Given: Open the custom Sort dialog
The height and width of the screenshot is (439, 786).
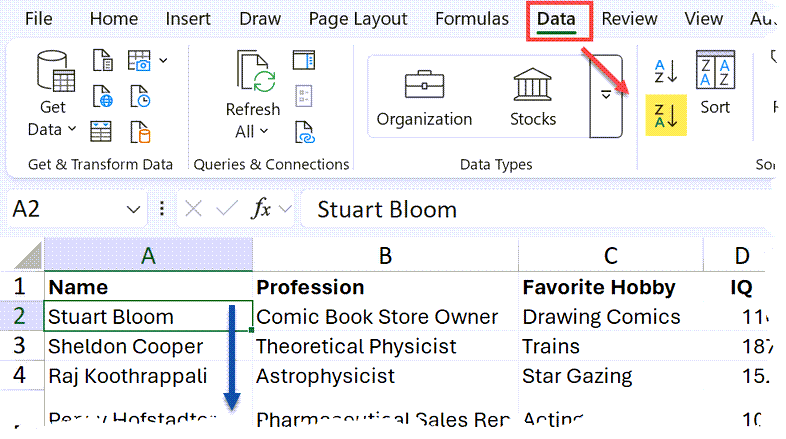Looking at the screenshot, I should click(715, 83).
